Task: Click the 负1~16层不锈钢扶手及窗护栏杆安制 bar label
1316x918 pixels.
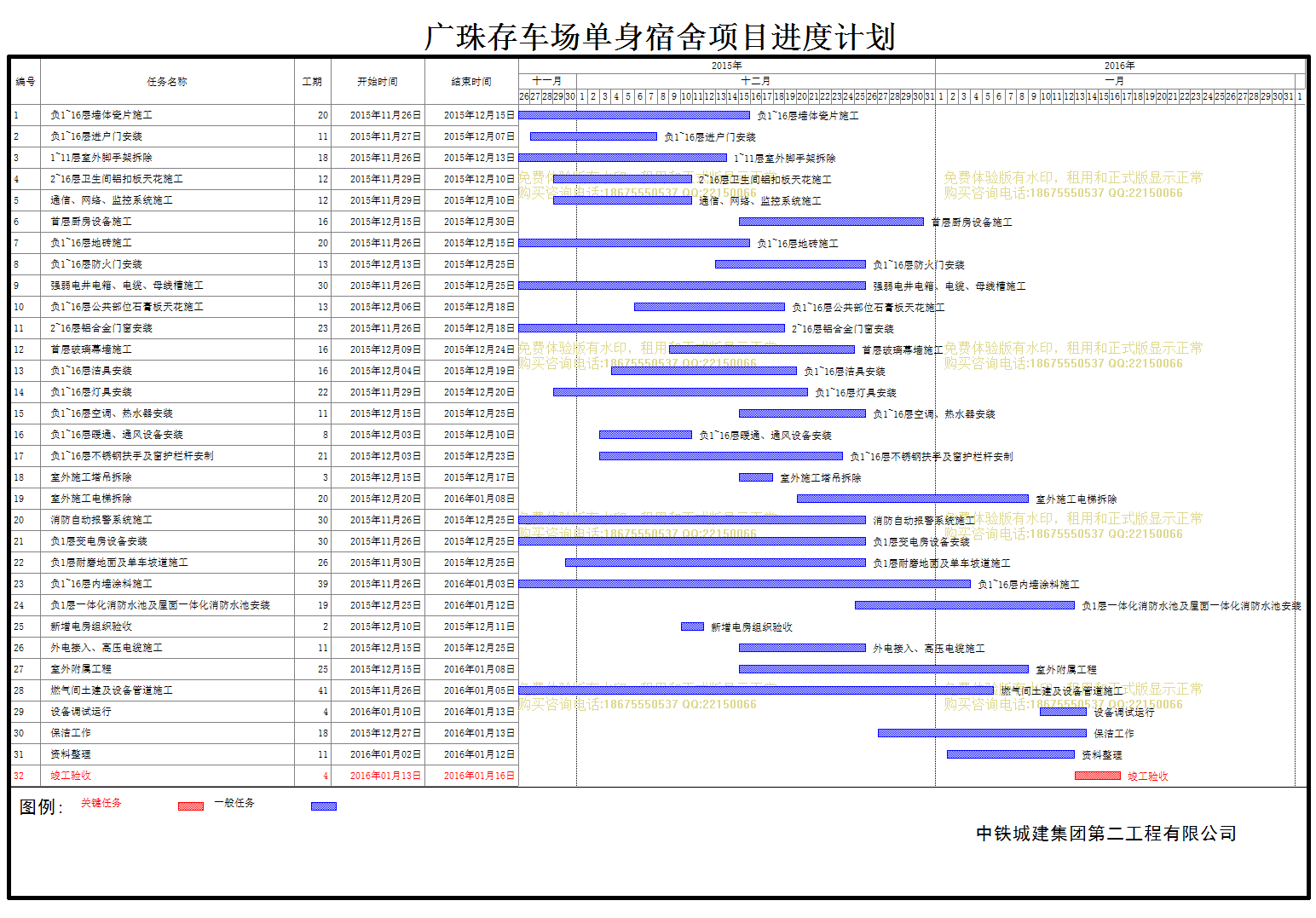Action: [x=932, y=457]
